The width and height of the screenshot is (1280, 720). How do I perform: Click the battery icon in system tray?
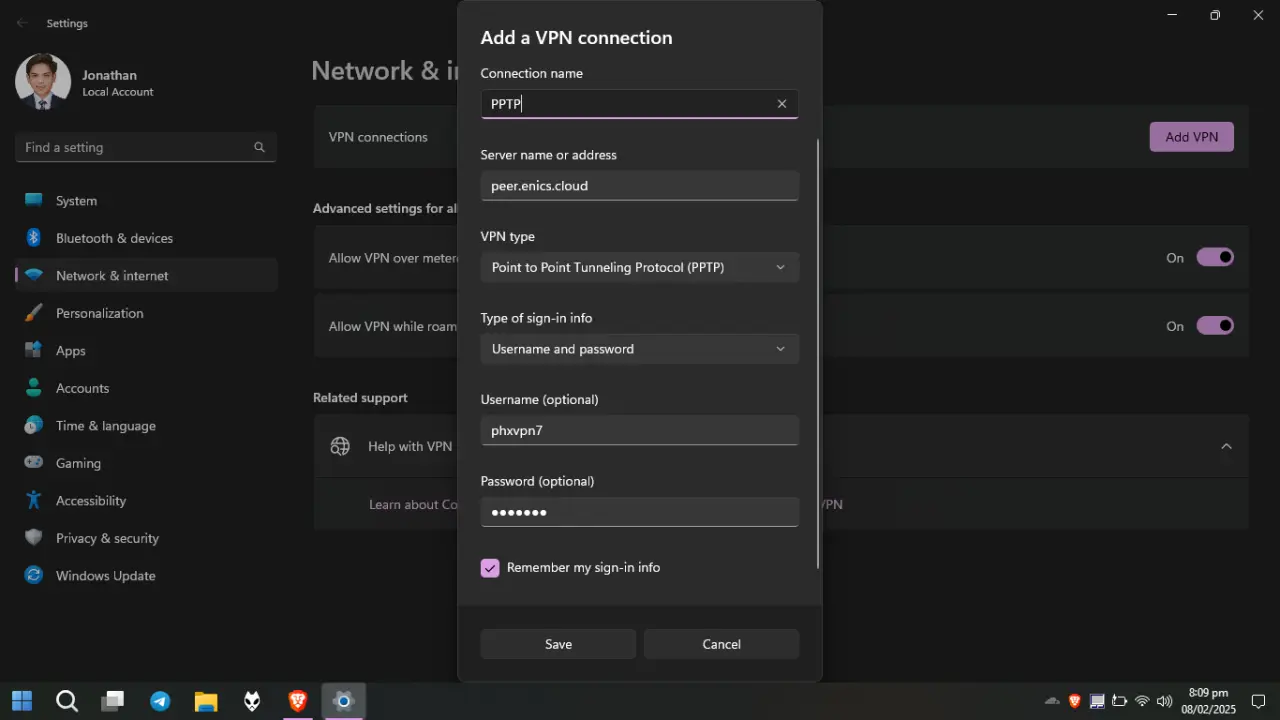point(1119,701)
